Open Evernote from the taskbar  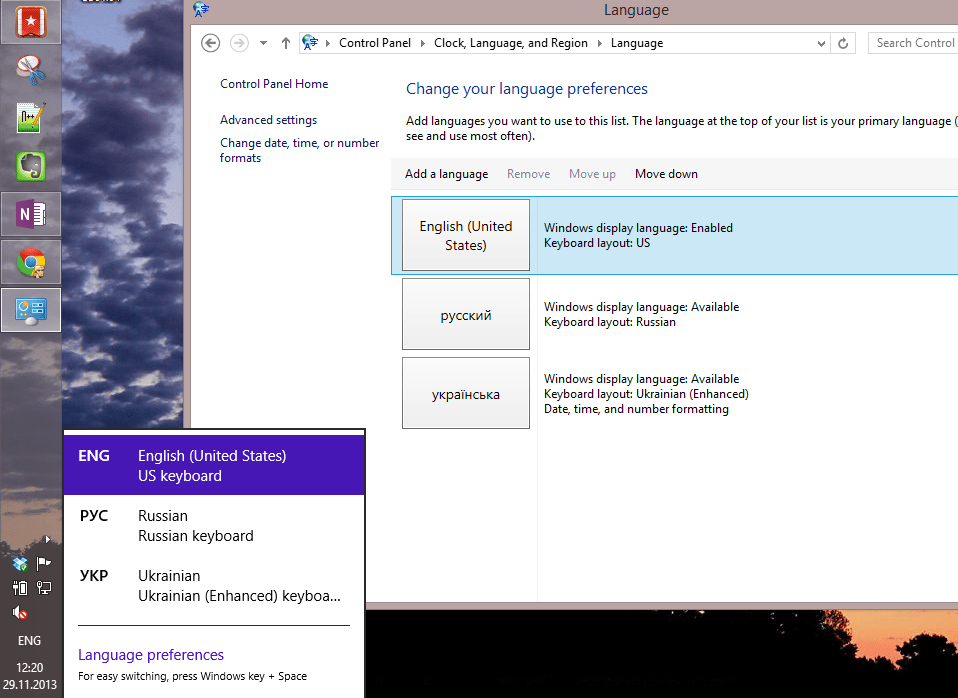(x=31, y=166)
